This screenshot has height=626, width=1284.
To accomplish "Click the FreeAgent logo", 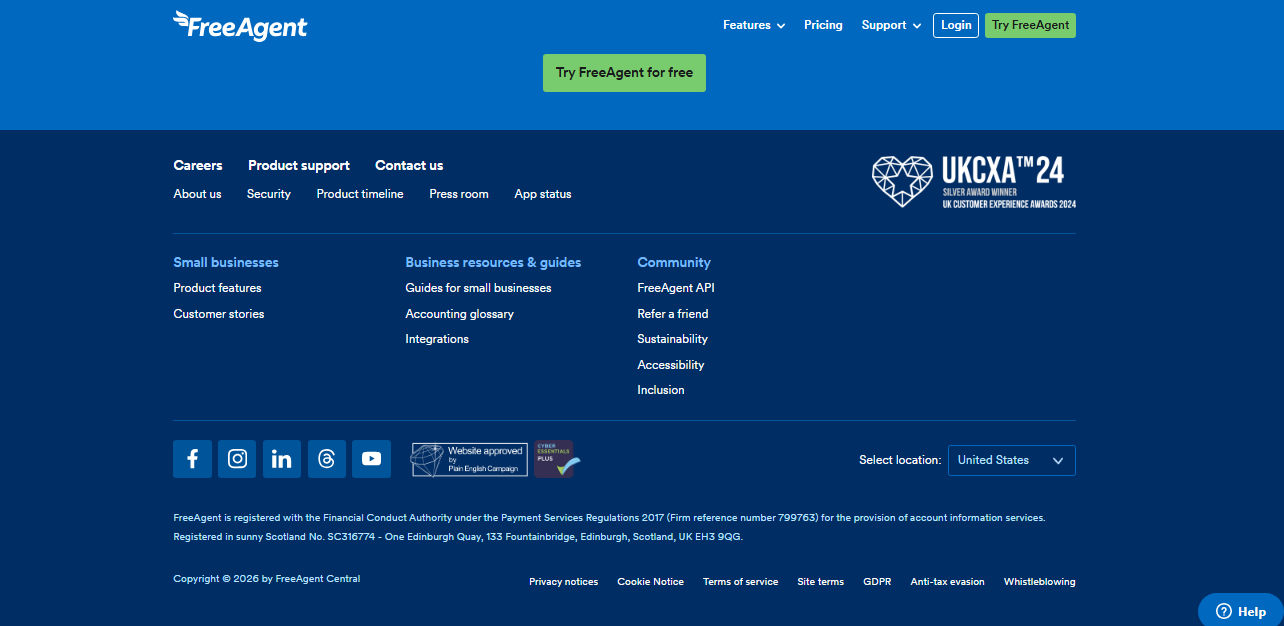I will pos(240,25).
